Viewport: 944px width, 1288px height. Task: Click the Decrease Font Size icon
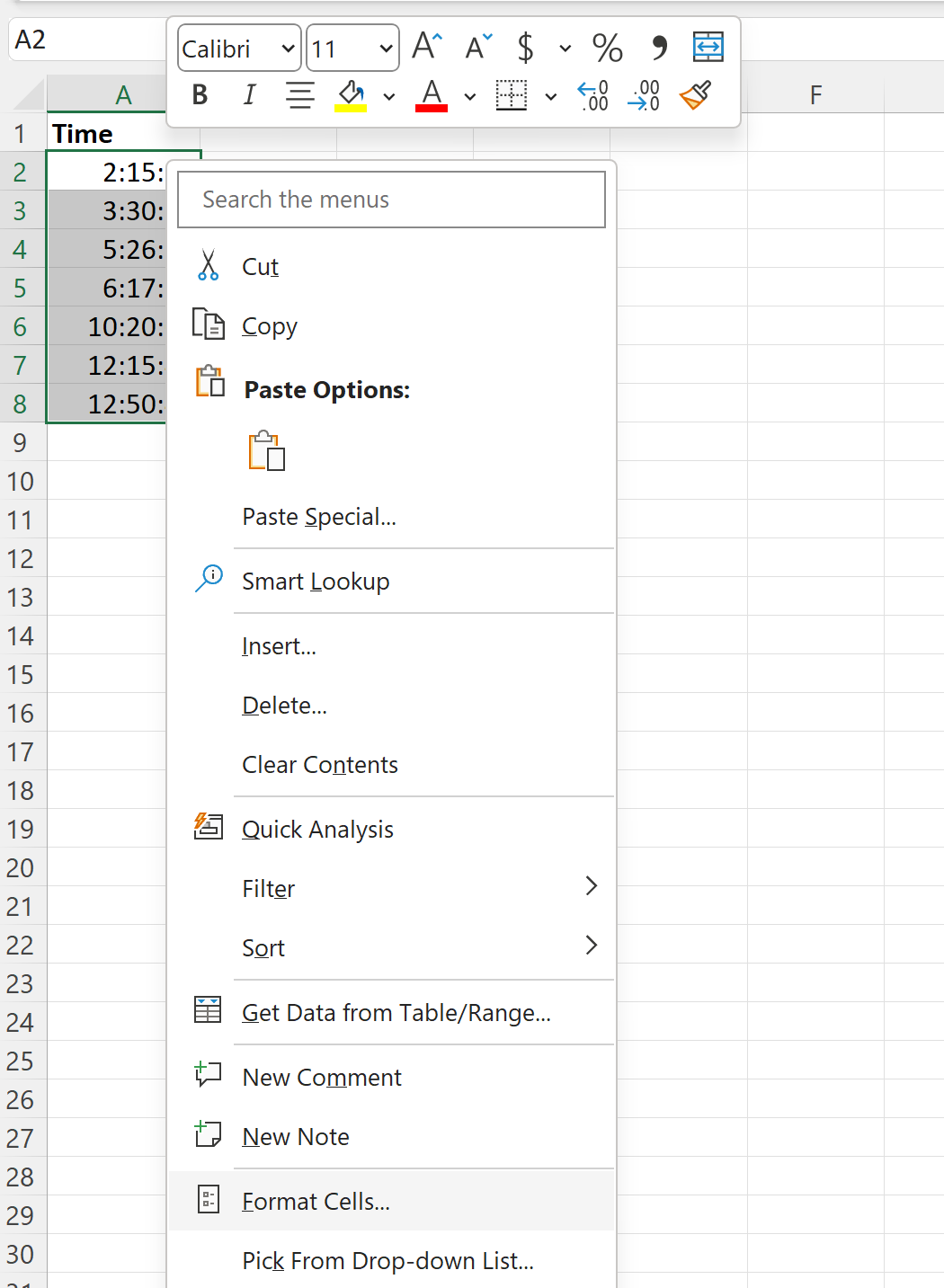(x=478, y=46)
